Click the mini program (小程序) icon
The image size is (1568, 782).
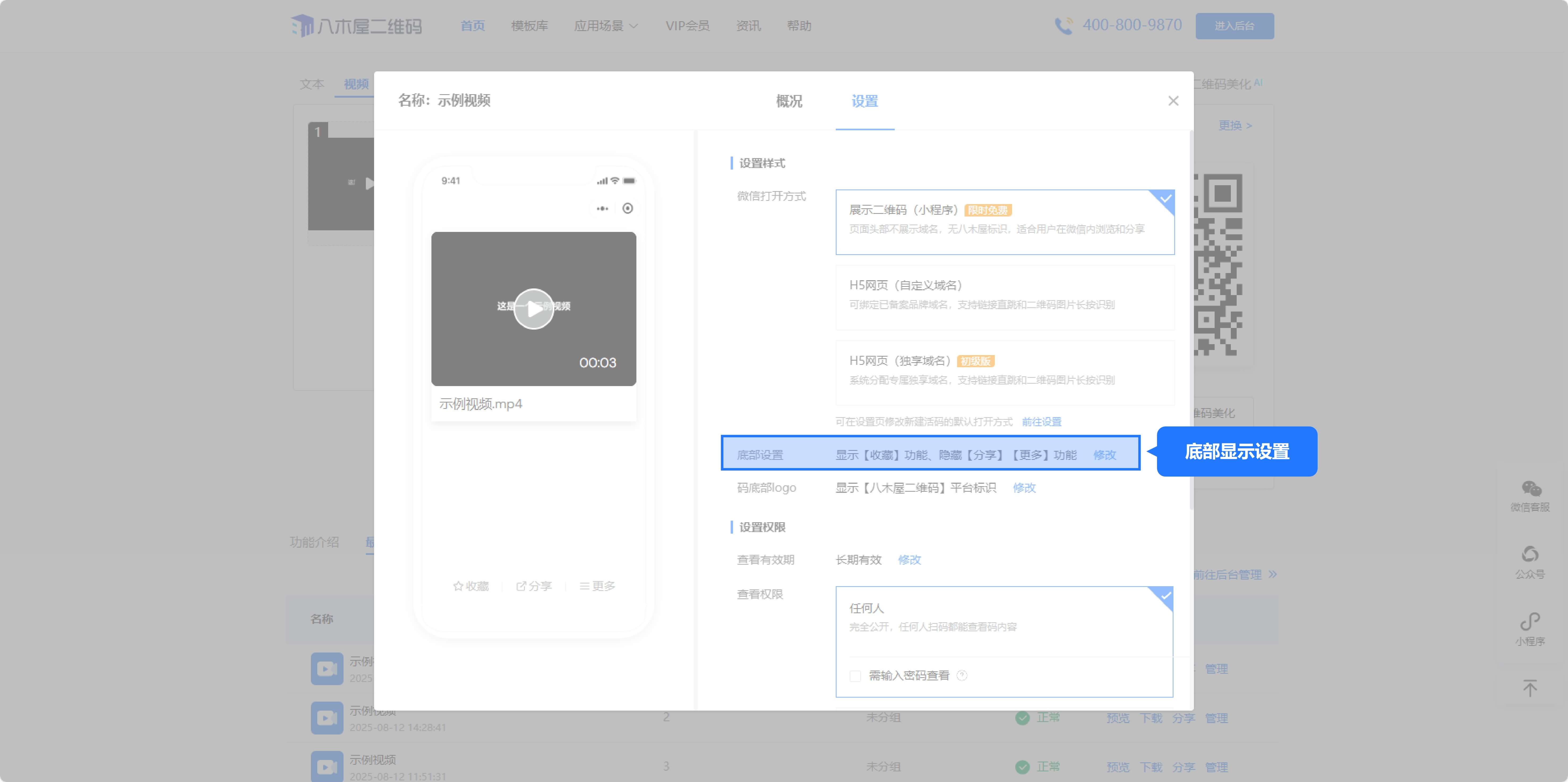point(1530,621)
